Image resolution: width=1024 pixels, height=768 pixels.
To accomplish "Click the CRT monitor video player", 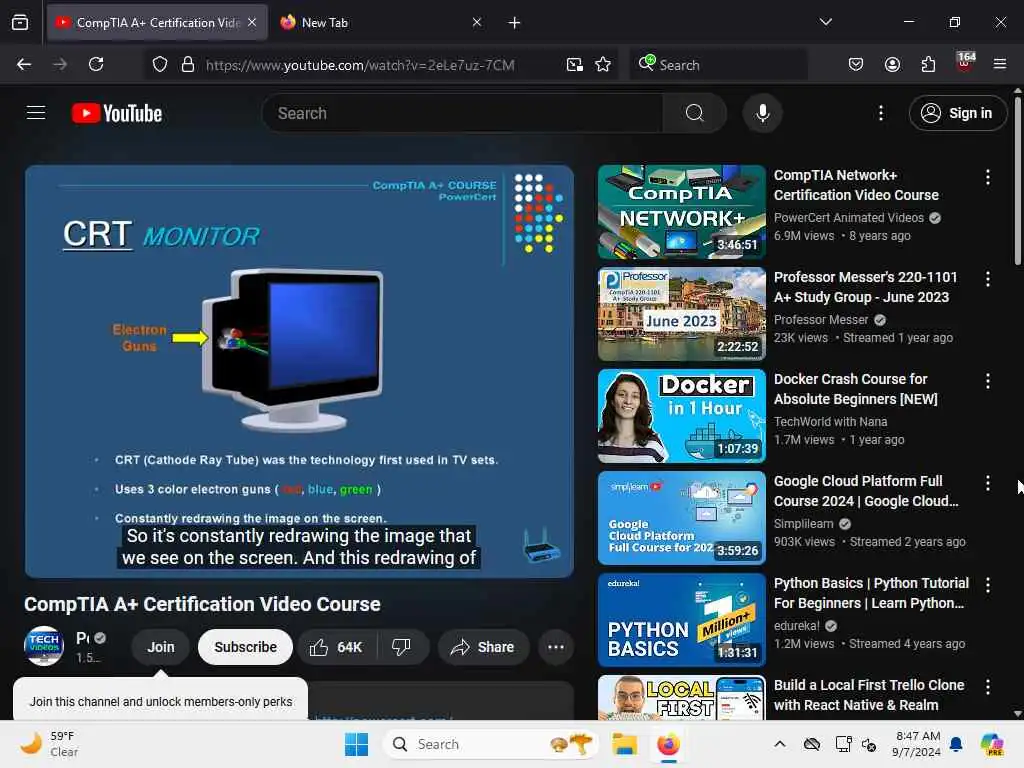I will coord(299,371).
